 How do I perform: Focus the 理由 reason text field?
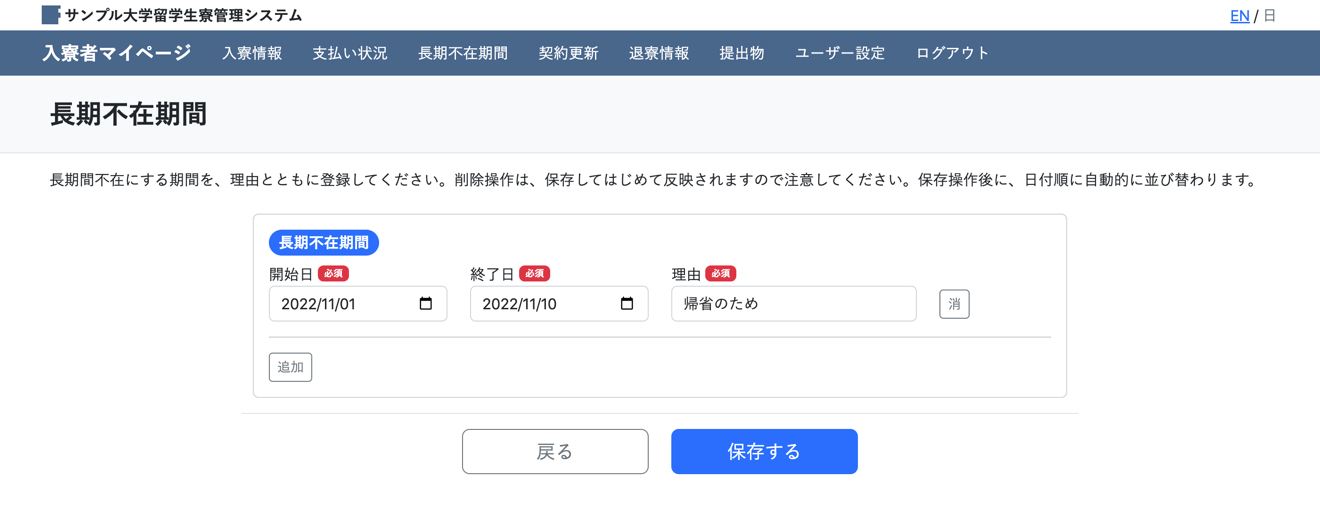(793, 304)
